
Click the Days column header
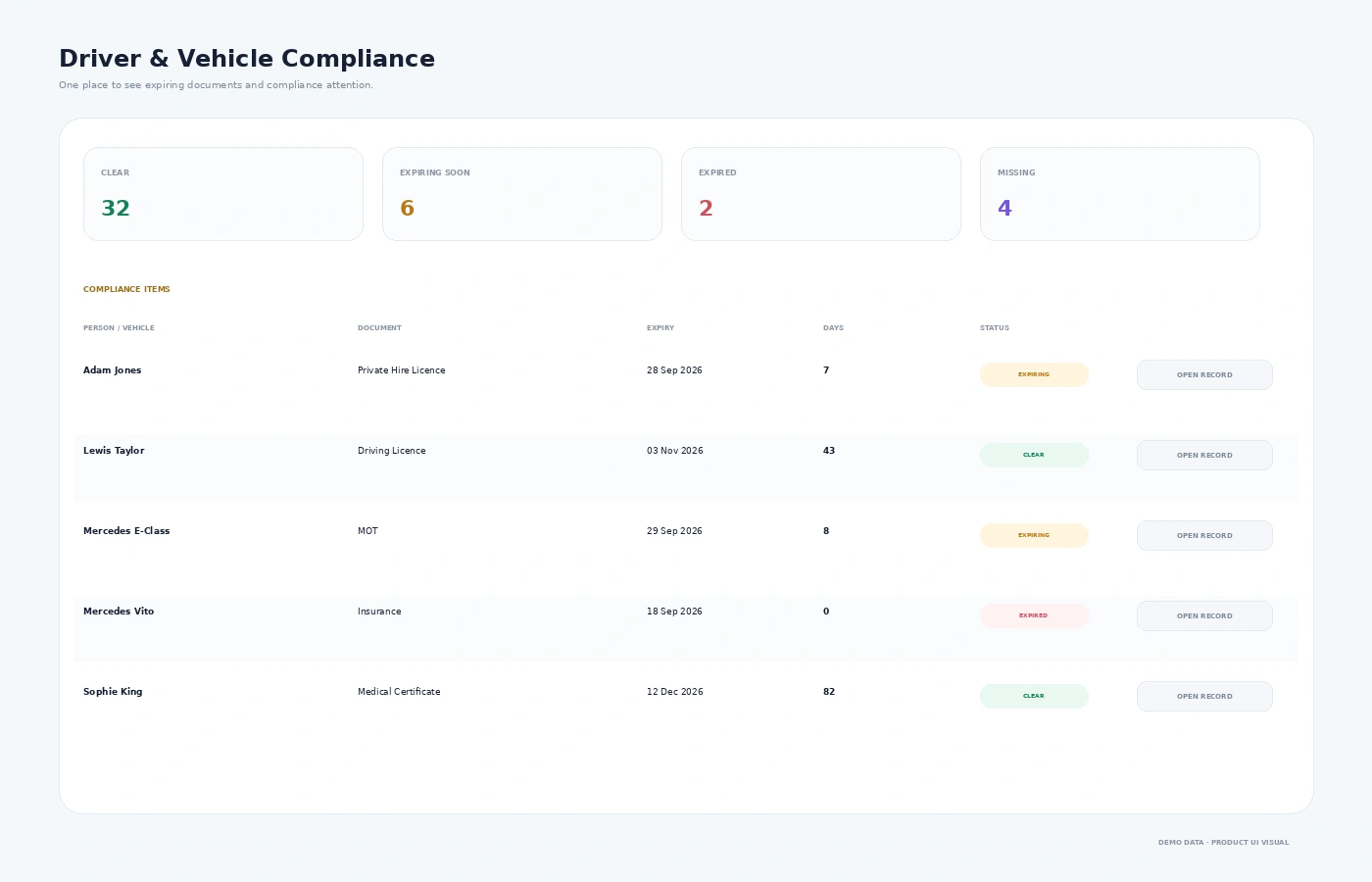[833, 328]
